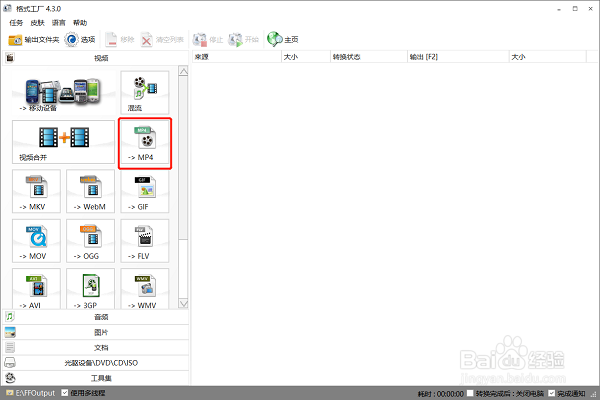Open the Skin (皮肤) menu
The width and height of the screenshot is (600, 400).
pyautogui.click(x=38, y=23)
